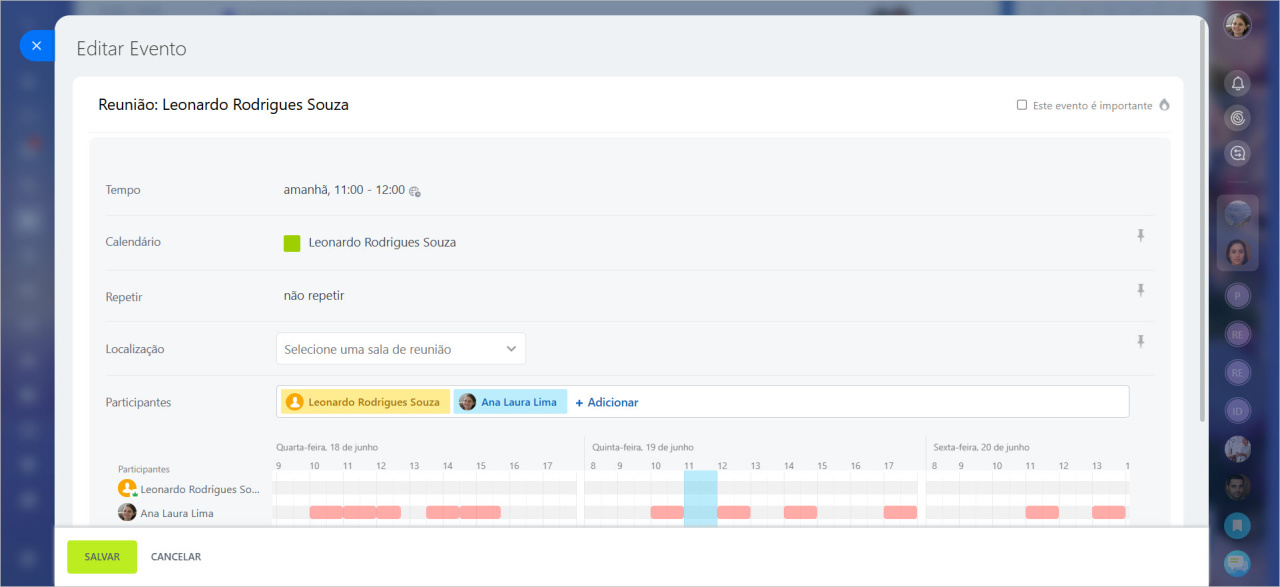Click '+ Adicionar' to add a participant

point(607,402)
